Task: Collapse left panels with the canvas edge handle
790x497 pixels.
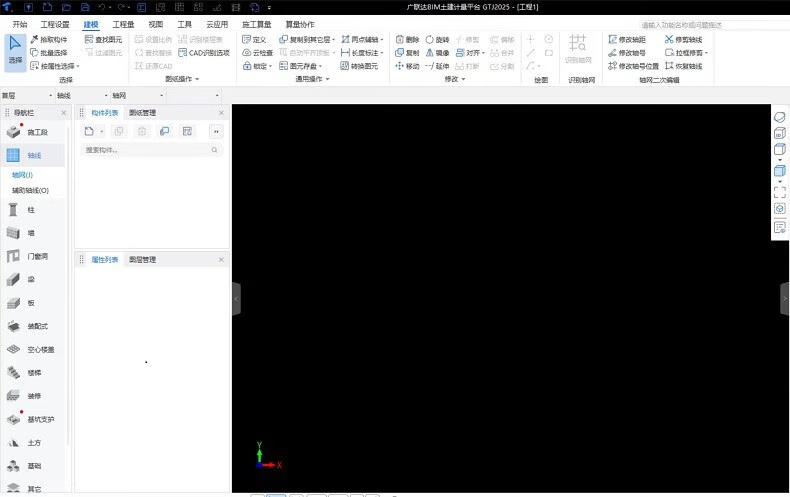Action: pyautogui.click(x=236, y=299)
